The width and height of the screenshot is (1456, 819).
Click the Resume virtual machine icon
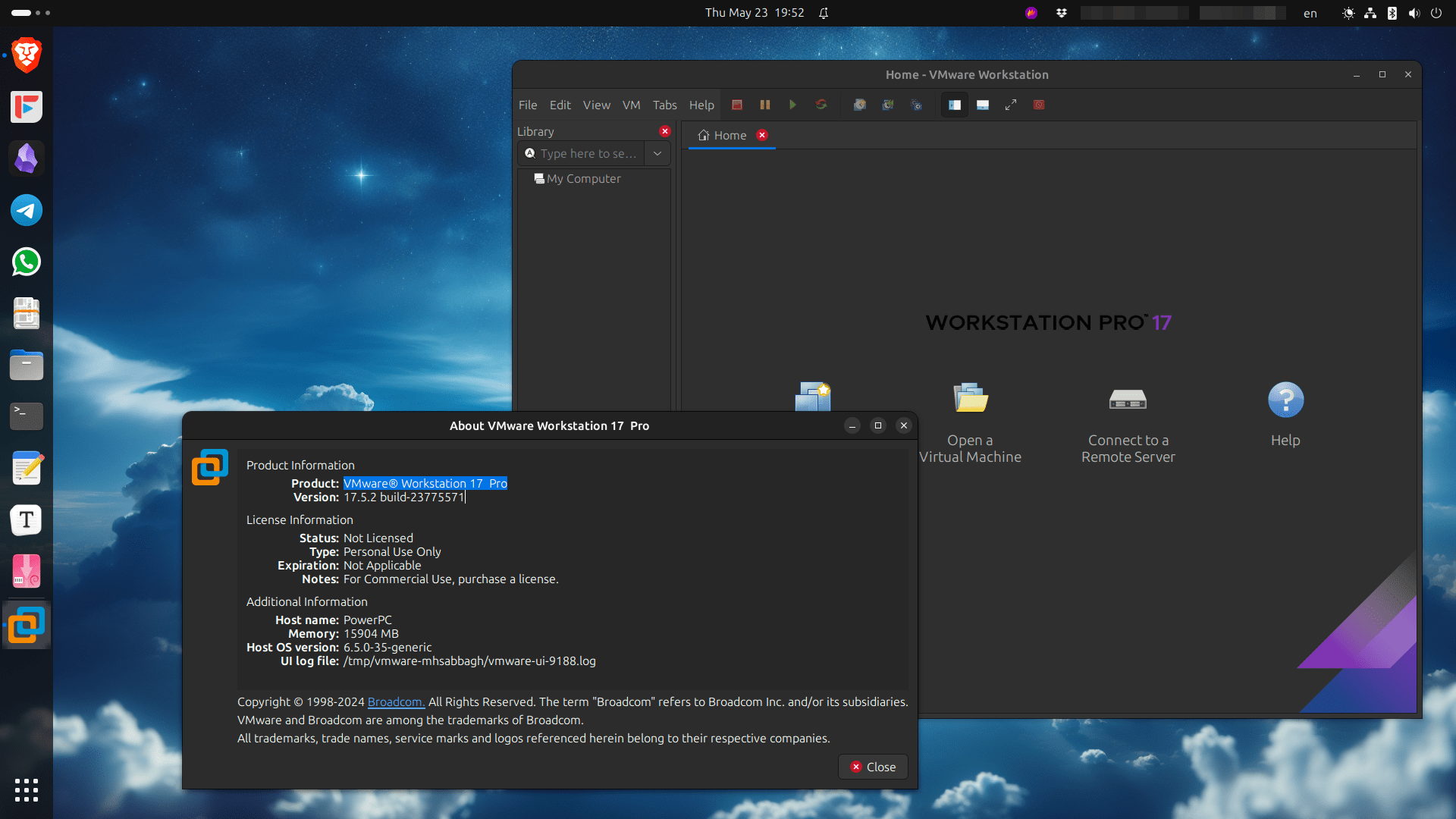pyautogui.click(x=792, y=104)
